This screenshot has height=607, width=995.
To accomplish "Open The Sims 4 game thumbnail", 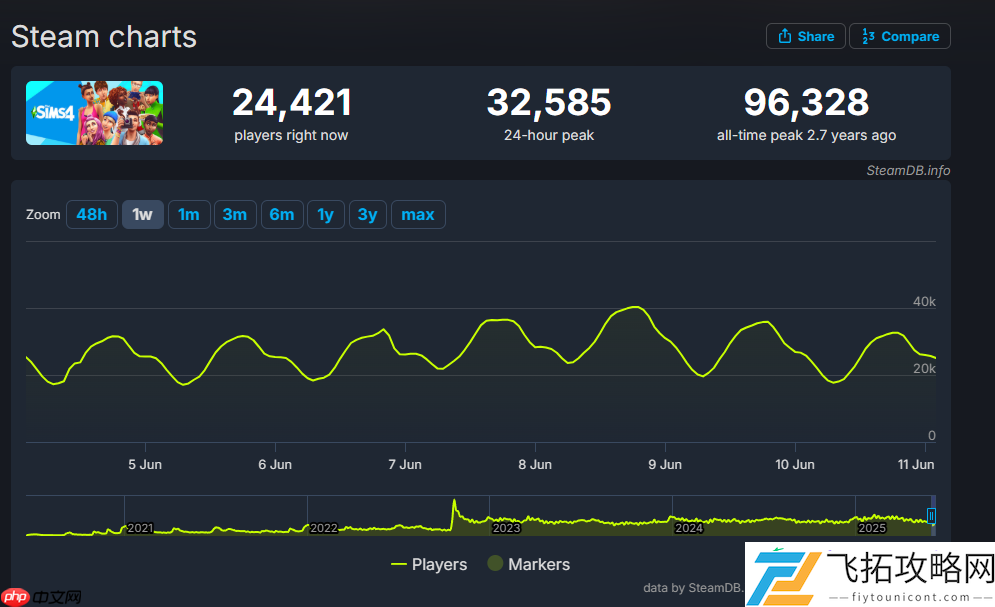I will tap(95, 113).
